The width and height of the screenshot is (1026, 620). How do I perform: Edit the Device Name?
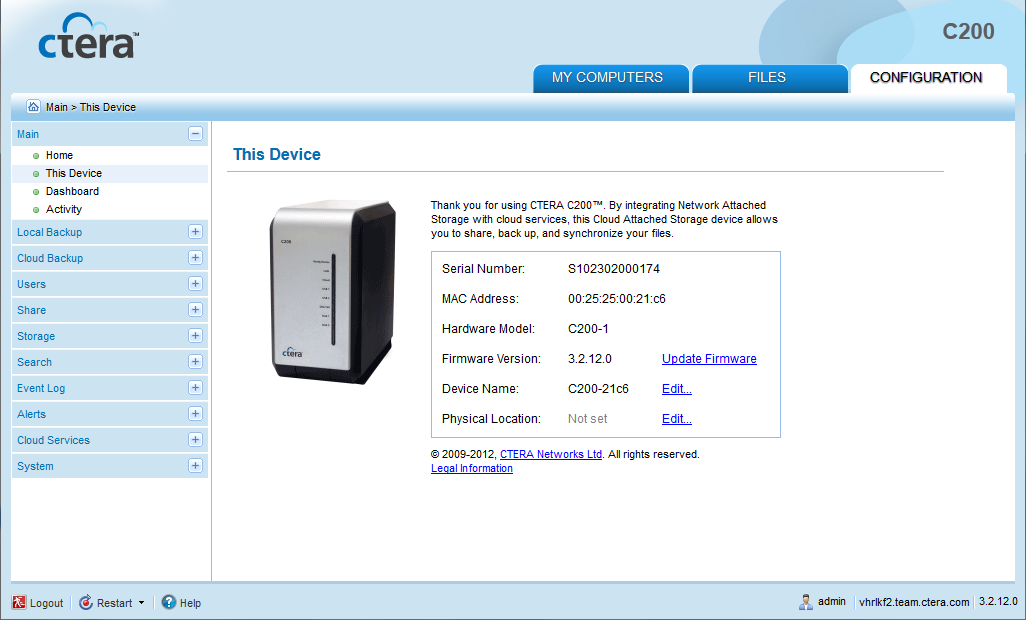(677, 388)
